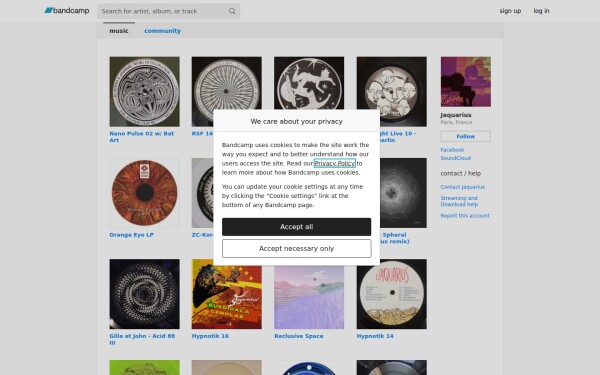Viewport: 600px width, 375px height.
Task: Open the sign up link
Action: click(510, 11)
